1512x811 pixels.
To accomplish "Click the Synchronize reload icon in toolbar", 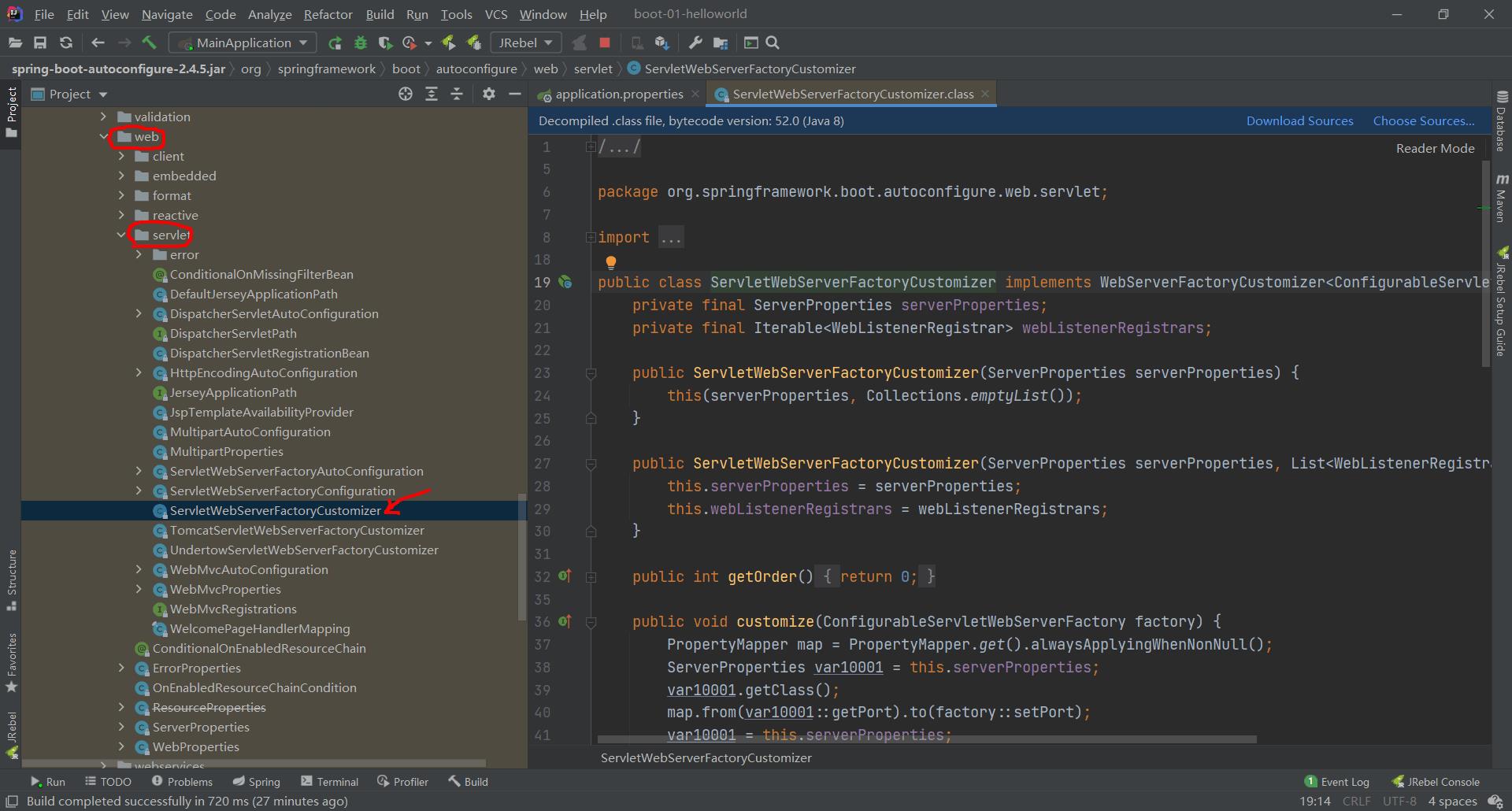I will pos(66,43).
